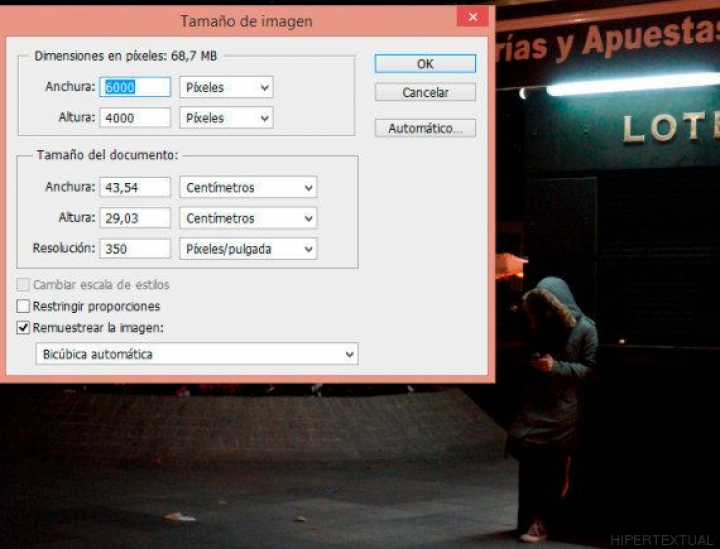The height and width of the screenshot is (549, 720).
Task: Open the Píxeles/pulgada resolution unit dropdown
Action: 248,248
